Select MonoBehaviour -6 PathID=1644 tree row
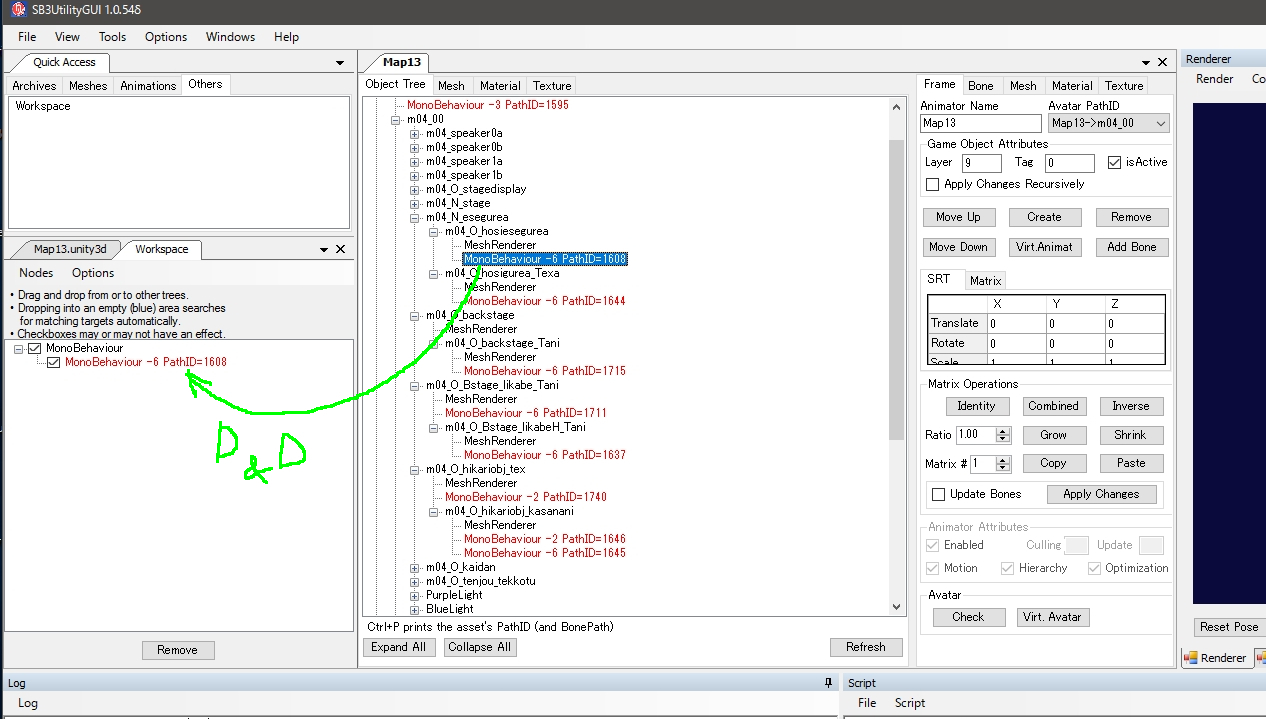This screenshot has width=1266, height=719. pos(545,301)
